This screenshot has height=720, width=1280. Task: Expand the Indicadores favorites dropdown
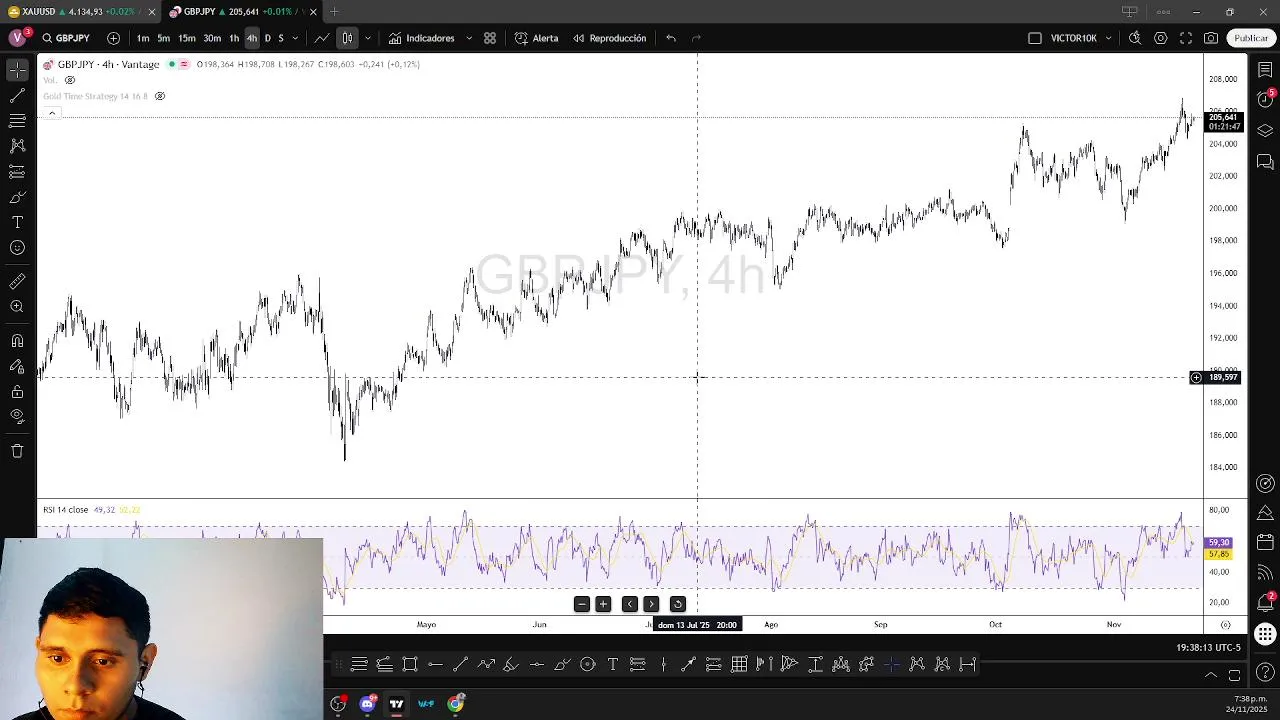468,38
